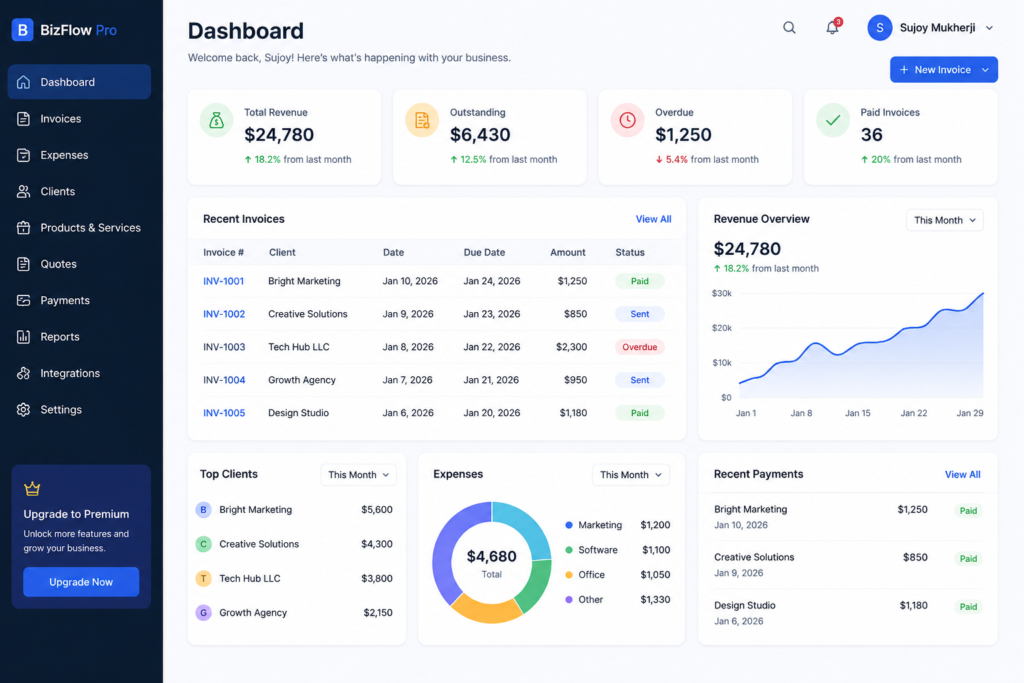Open search with the magnifier icon
This screenshot has height=683, width=1024.
(790, 27)
